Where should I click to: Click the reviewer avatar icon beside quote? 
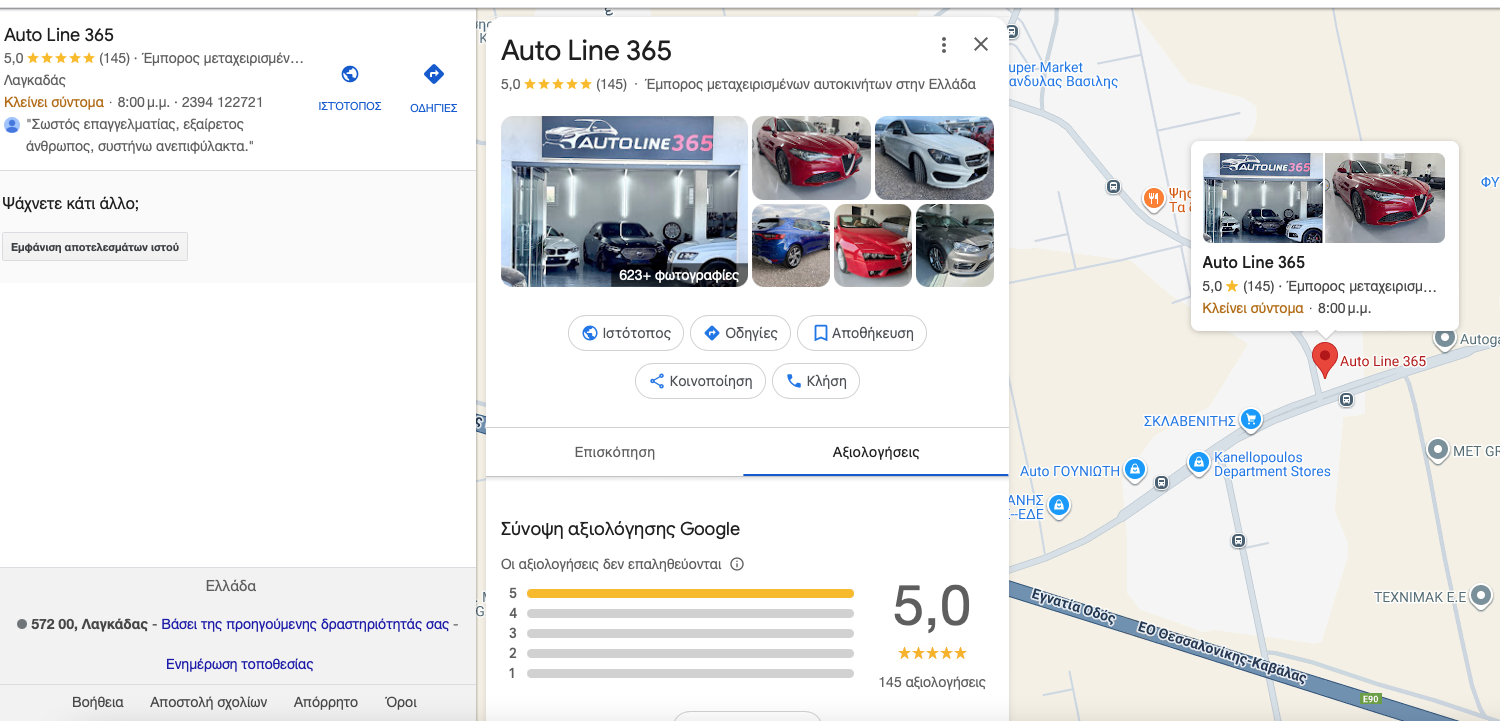(12, 125)
